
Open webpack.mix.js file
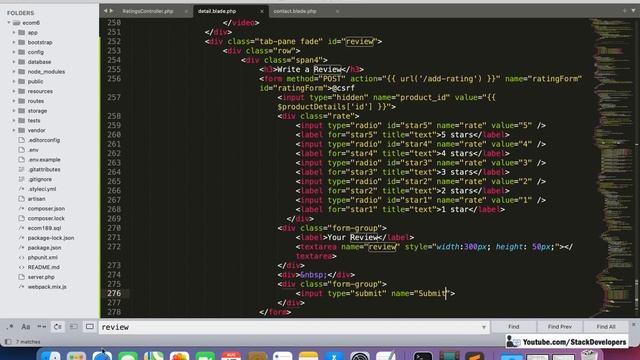coord(47,287)
